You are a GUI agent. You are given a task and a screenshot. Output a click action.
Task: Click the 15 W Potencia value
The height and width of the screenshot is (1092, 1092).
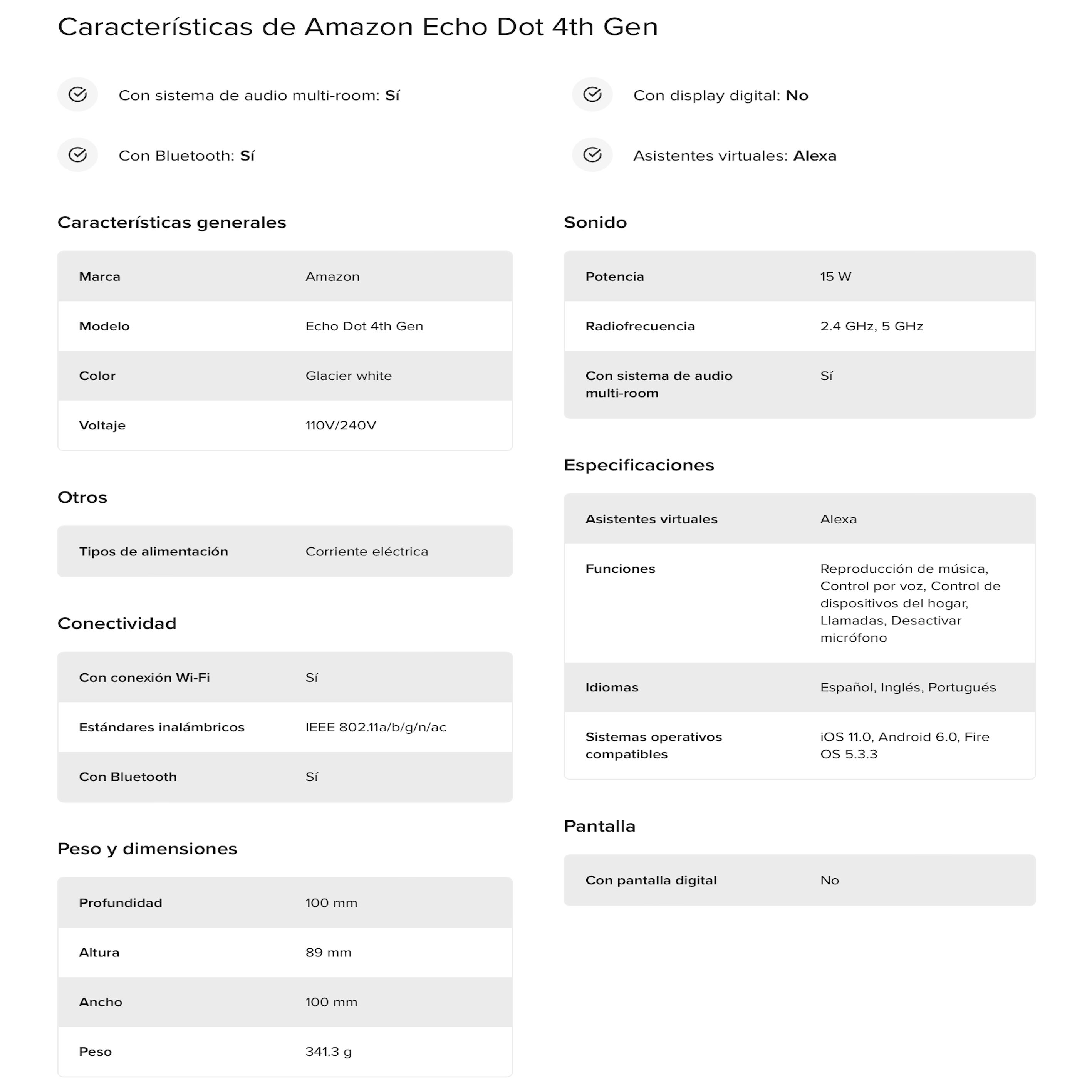click(x=835, y=277)
